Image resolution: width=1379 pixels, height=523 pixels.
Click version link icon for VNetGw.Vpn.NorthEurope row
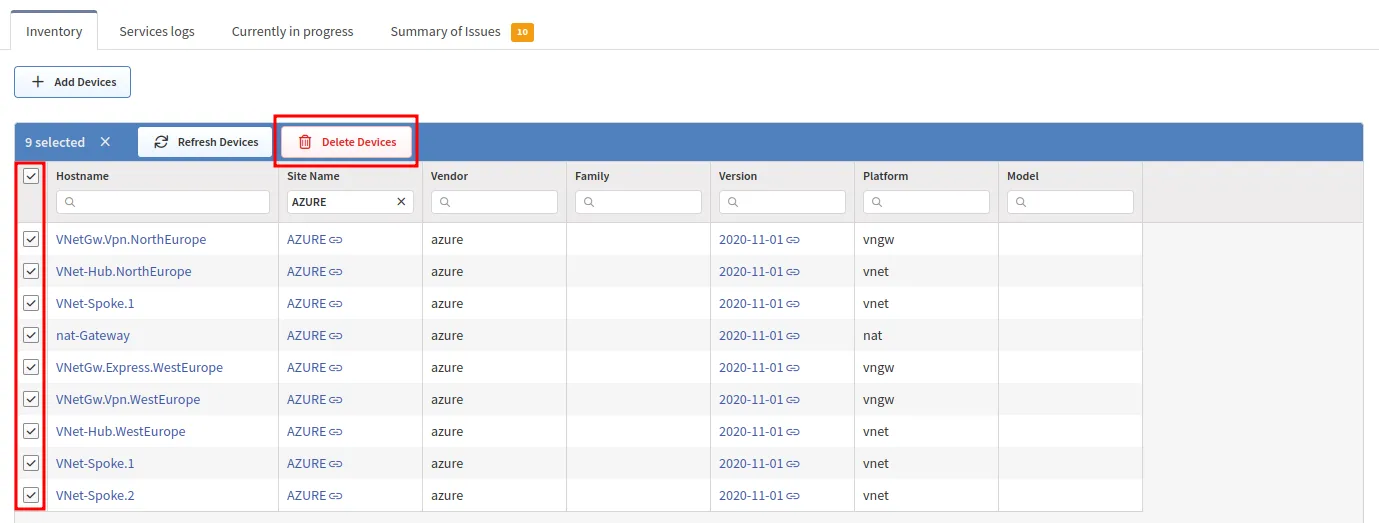[x=792, y=240]
